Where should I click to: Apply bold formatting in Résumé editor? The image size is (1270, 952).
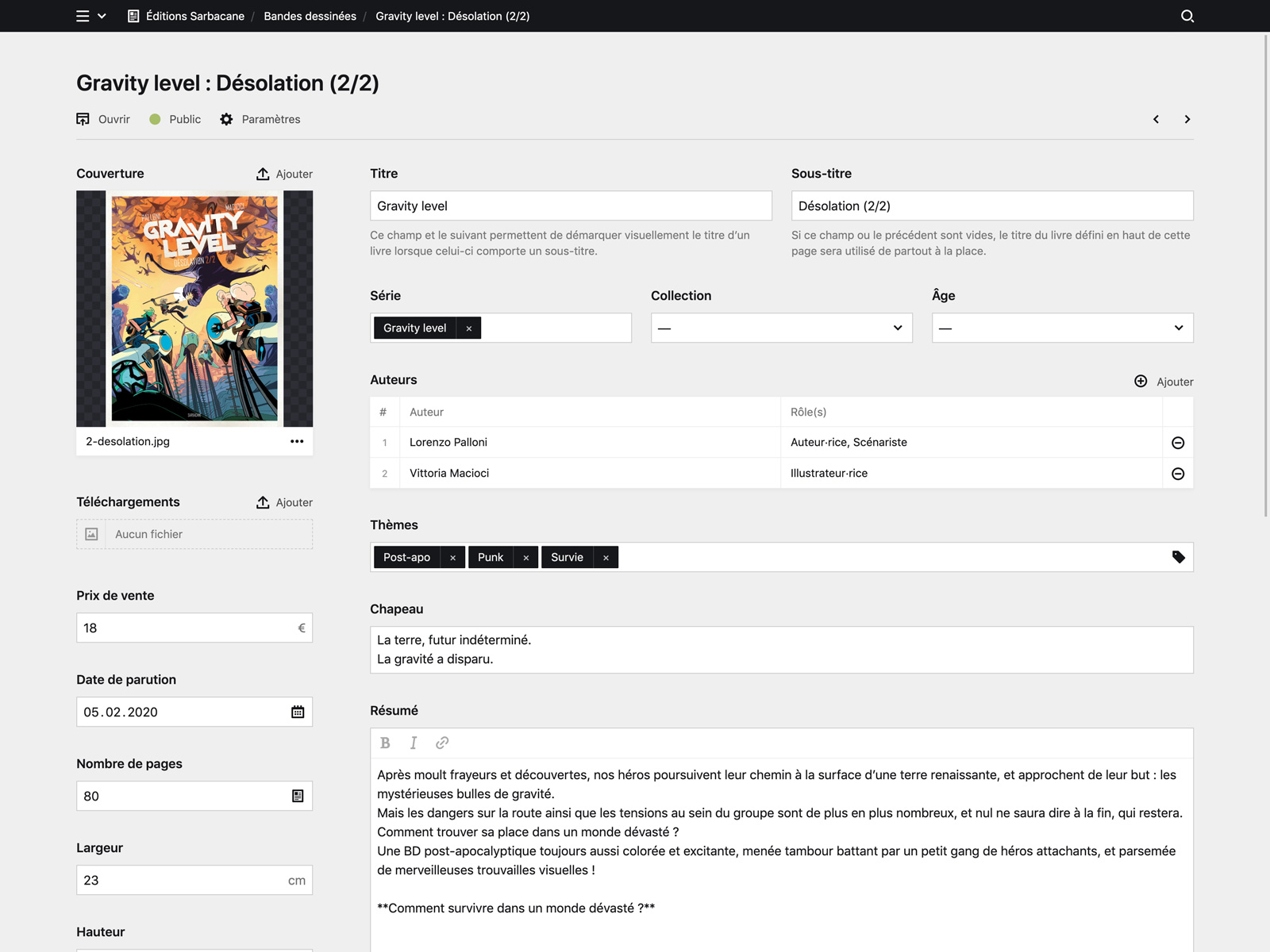click(386, 743)
